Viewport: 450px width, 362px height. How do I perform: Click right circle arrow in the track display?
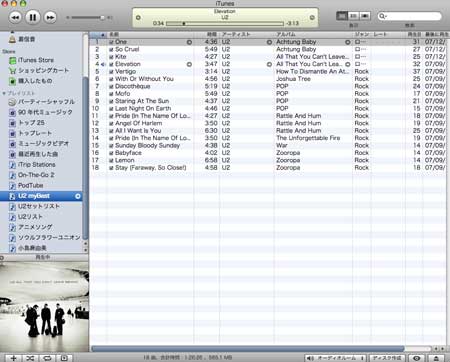(312, 17)
